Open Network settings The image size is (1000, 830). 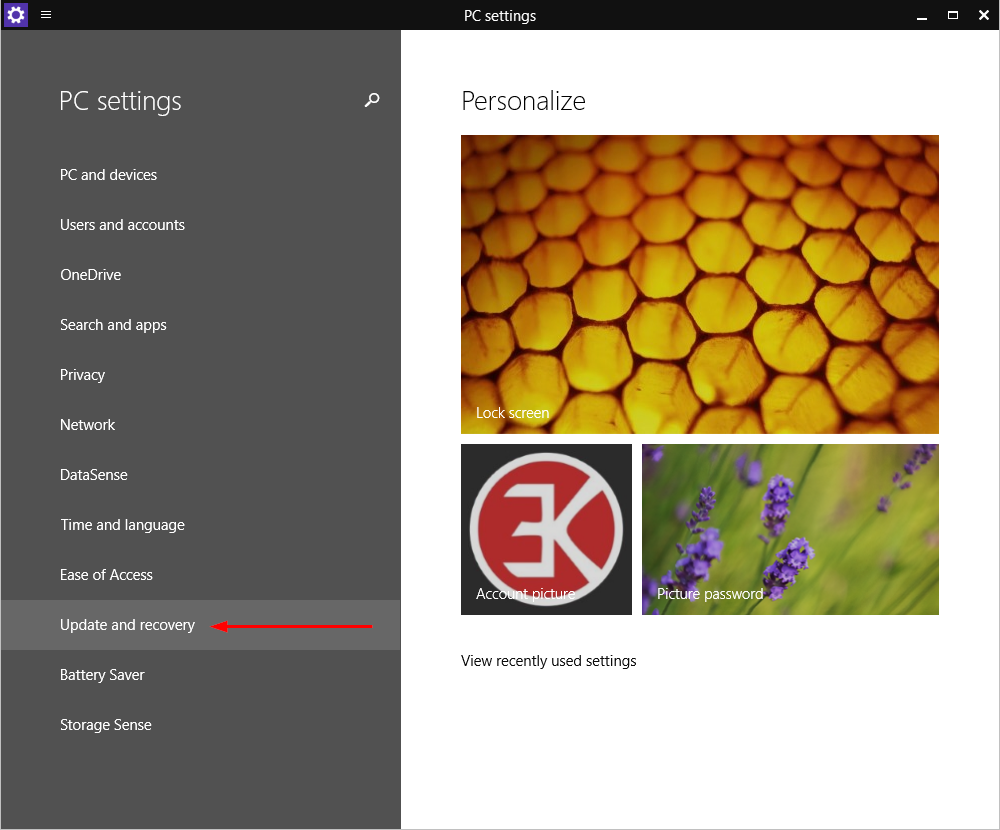(200, 425)
